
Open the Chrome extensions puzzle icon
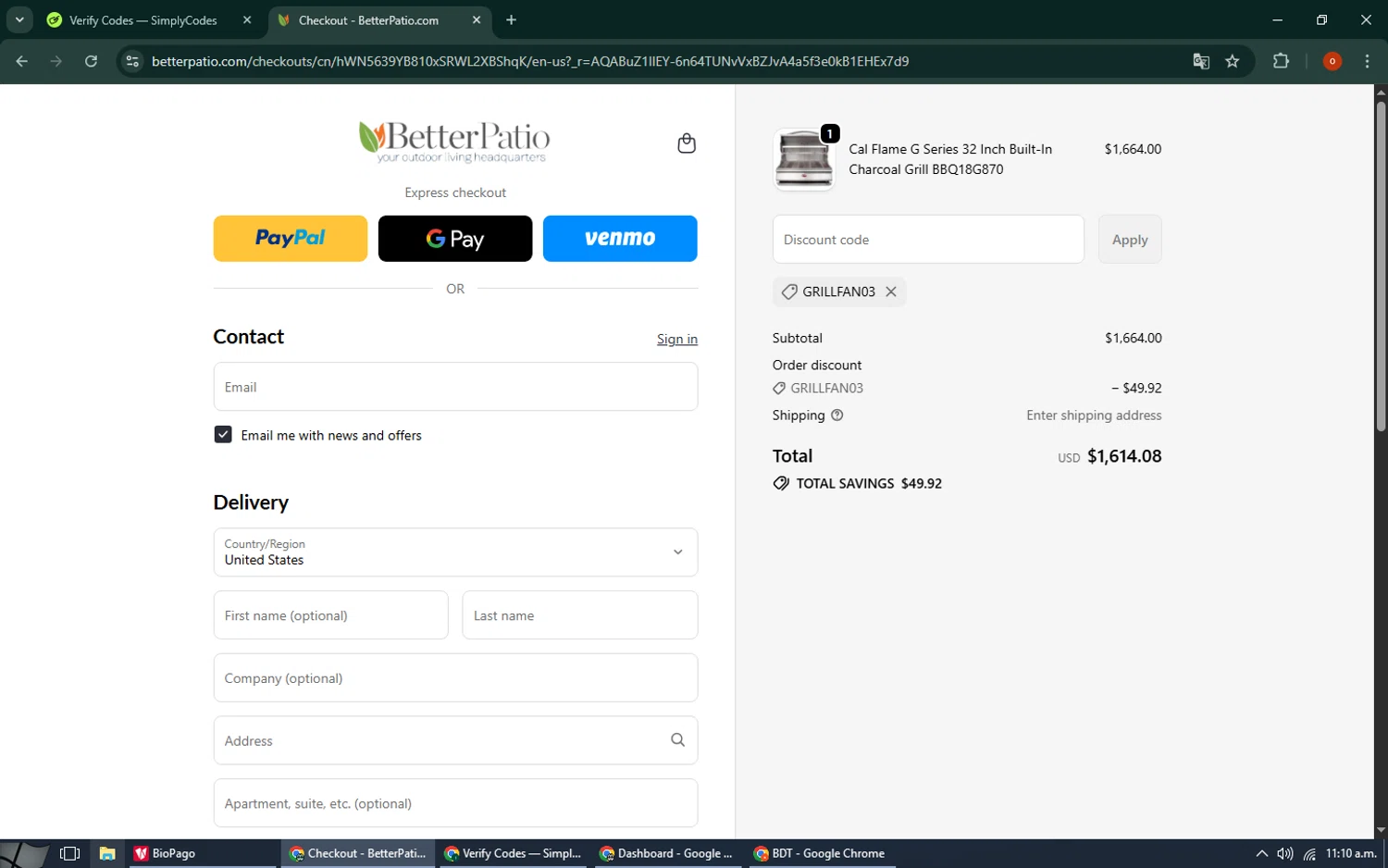(1281, 61)
